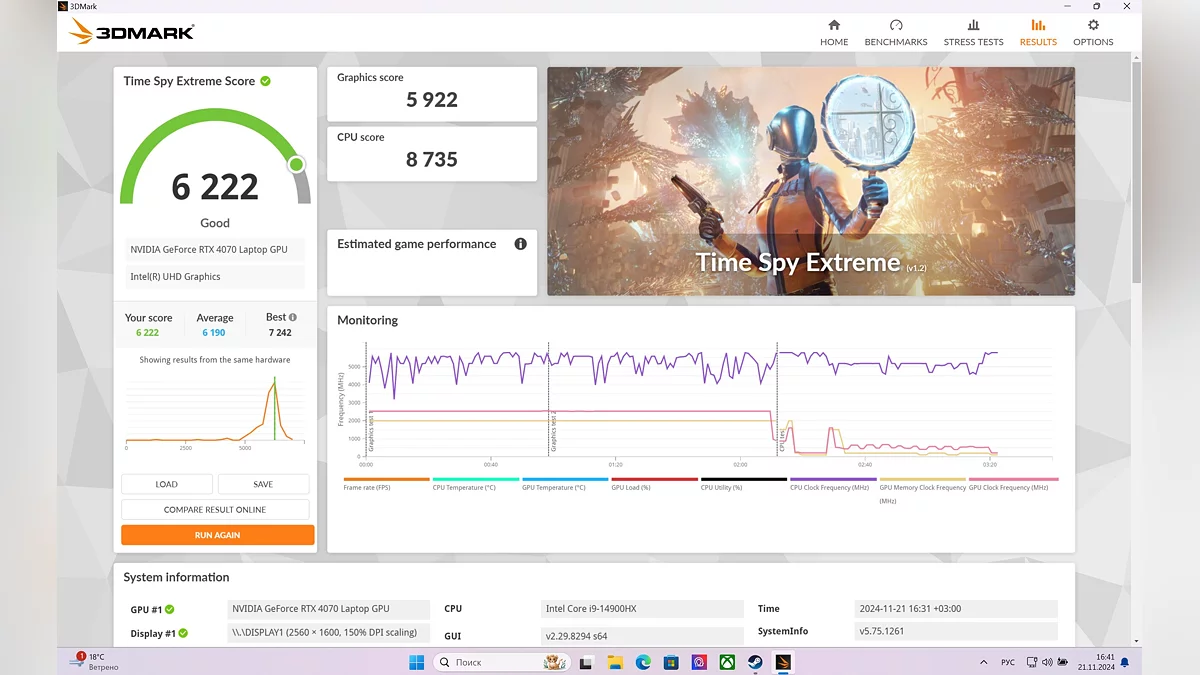Screen dimensions: 1200x675
Task: Open the Options tab
Action: (1093, 33)
